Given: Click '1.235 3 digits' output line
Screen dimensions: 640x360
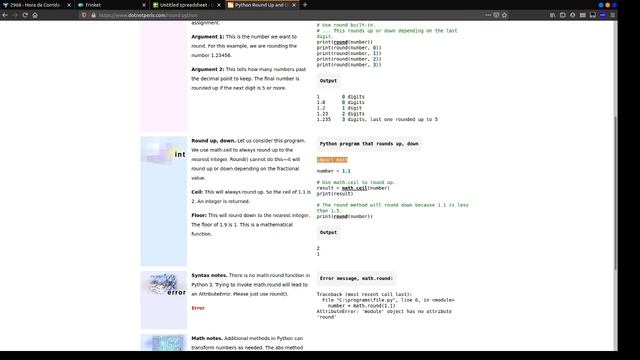Looking at the screenshot, I should (x=377, y=120).
